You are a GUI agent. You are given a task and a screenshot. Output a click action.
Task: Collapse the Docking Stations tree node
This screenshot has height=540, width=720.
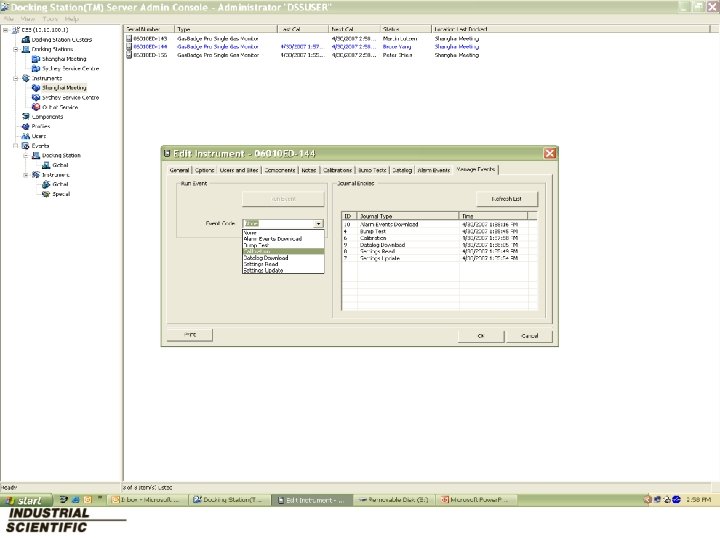tap(16, 49)
